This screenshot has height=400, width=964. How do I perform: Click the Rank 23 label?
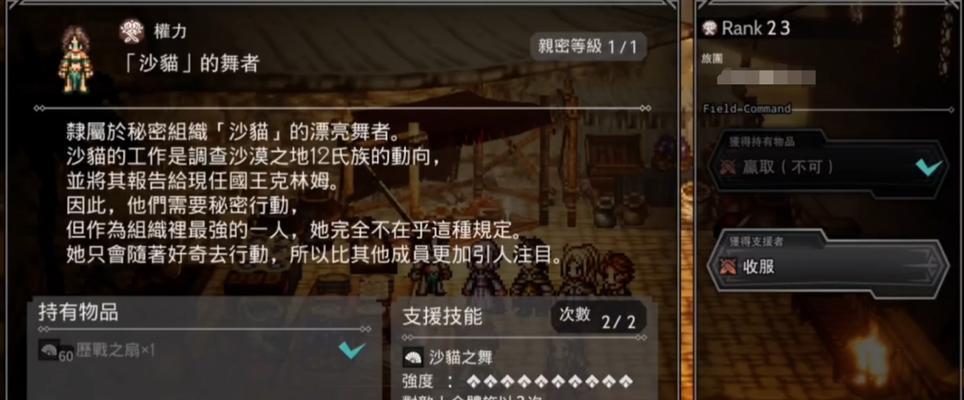point(756,28)
